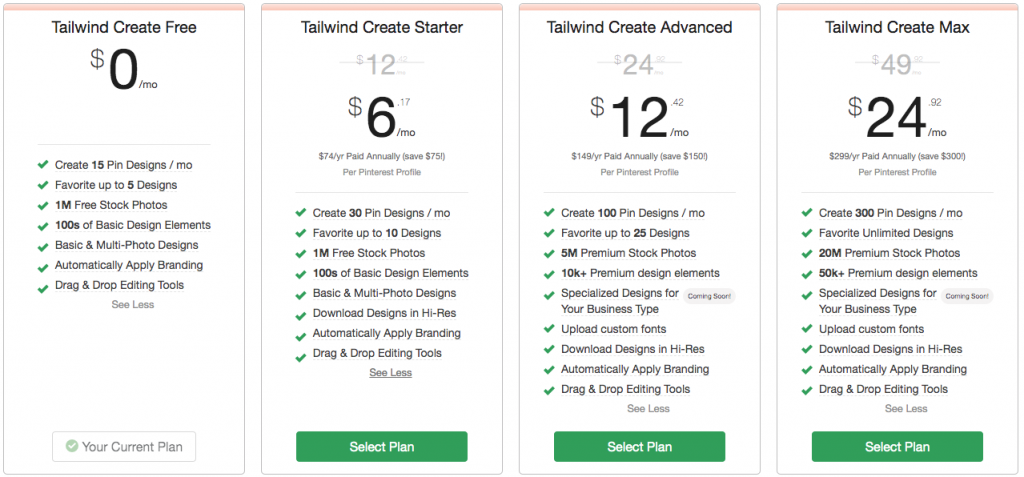Click Coming Soon badge in Max plan
Image resolution: width=1024 pixels, height=477 pixels.
click(x=967, y=296)
